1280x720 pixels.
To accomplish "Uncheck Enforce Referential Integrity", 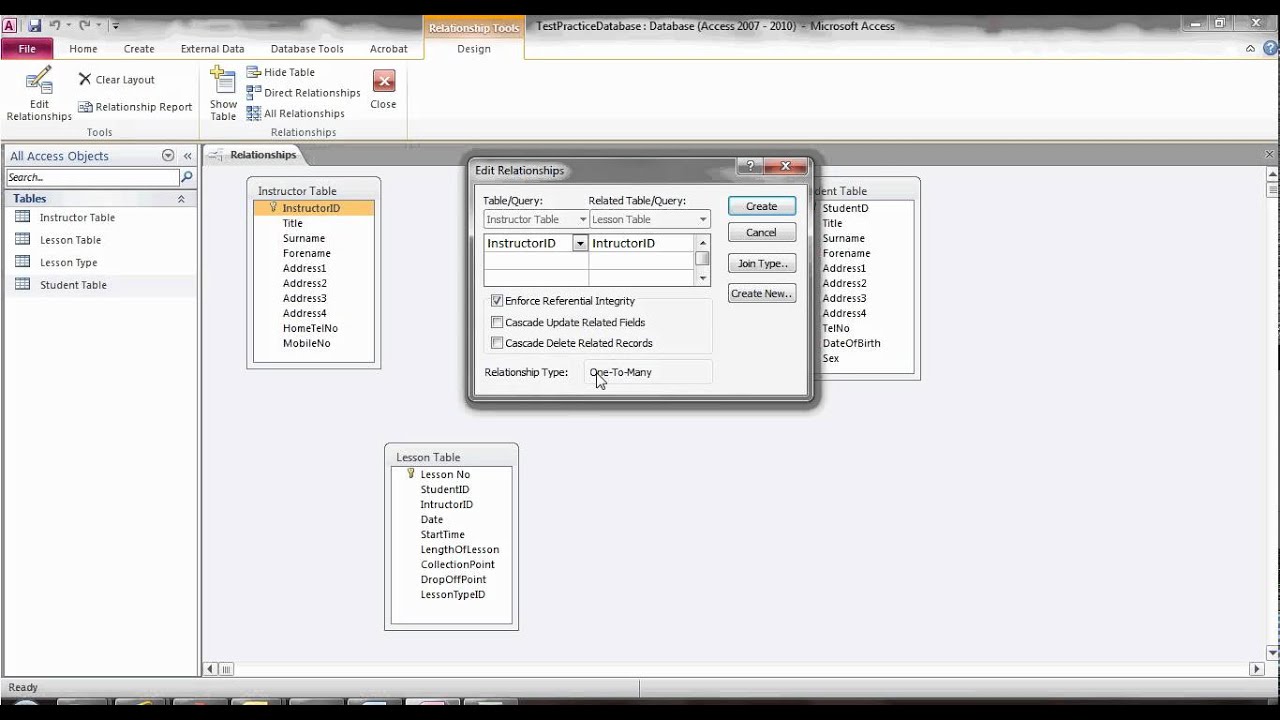I will coord(497,301).
